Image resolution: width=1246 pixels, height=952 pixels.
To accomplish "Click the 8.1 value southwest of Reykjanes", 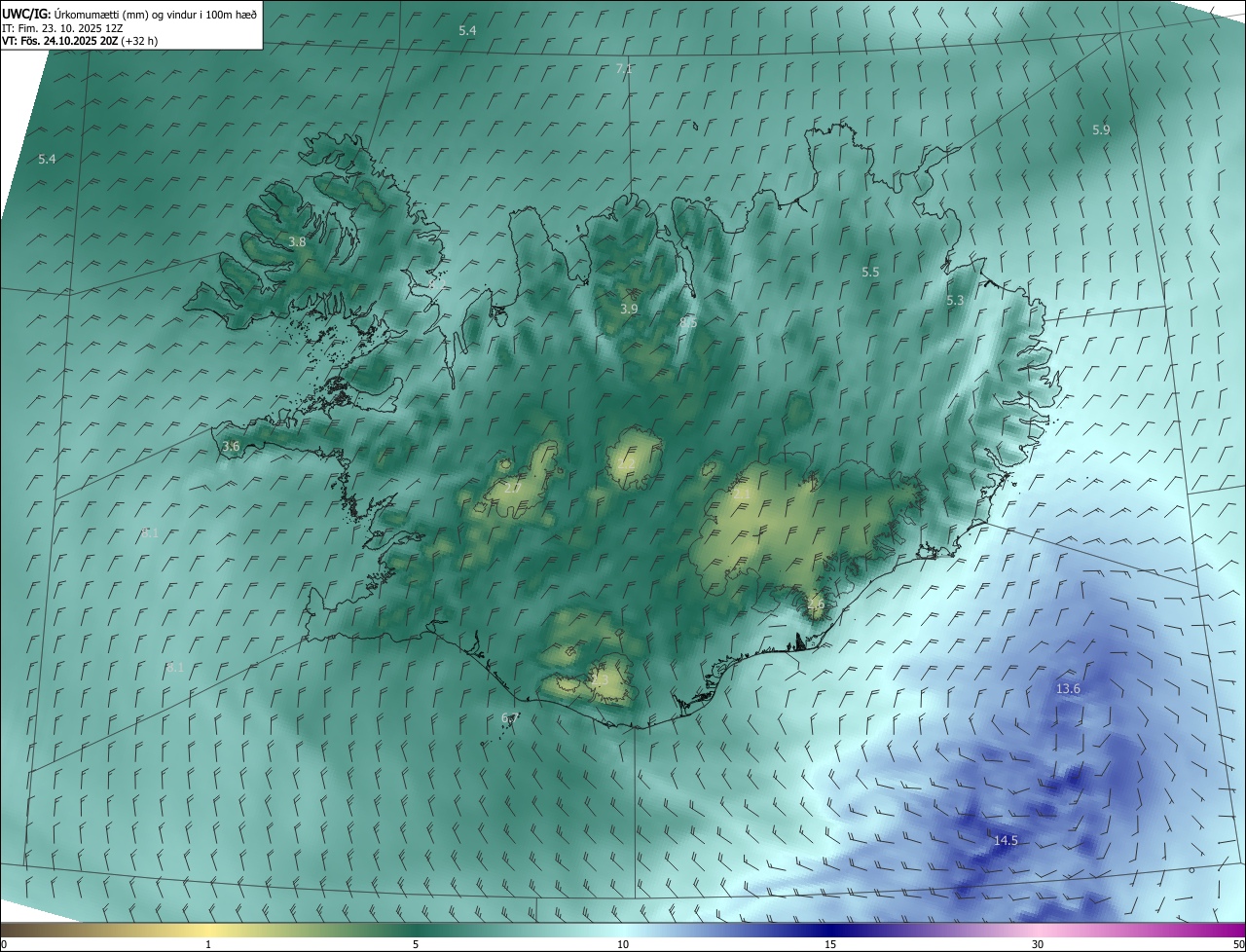I will click(x=175, y=668).
